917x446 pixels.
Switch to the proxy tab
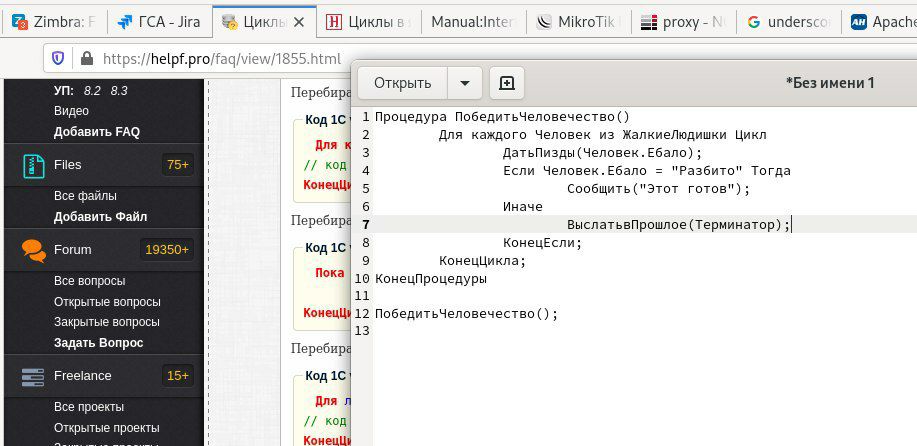point(683,22)
